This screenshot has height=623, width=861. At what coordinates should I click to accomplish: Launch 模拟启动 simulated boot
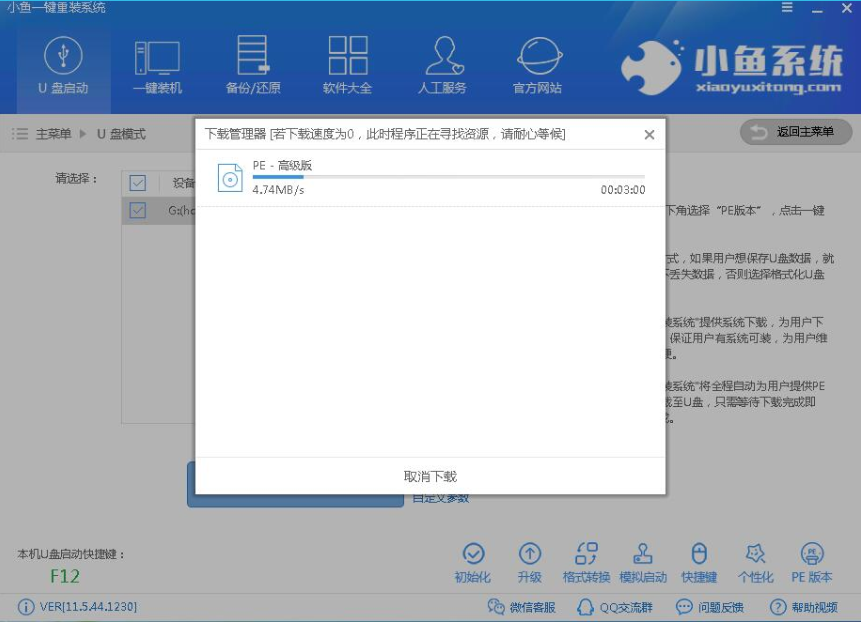(x=643, y=563)
